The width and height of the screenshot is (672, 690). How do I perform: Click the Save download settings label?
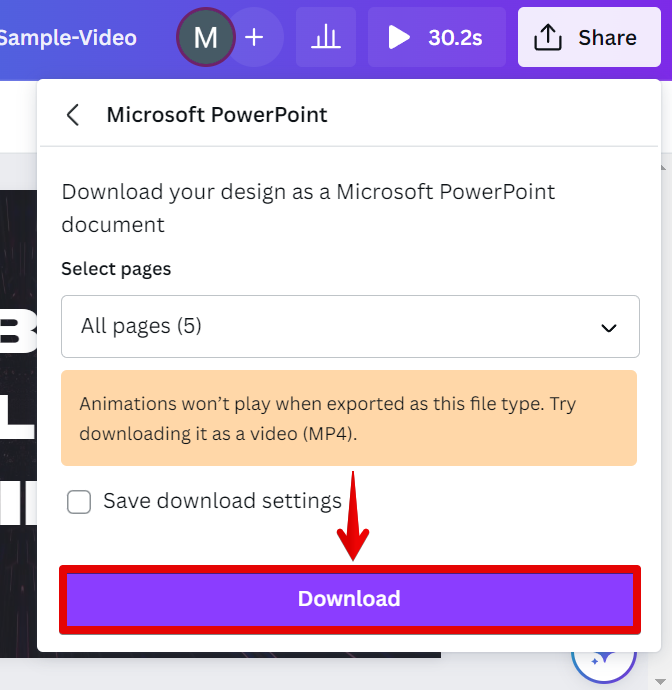pyautogui.click(x=222, y=501)
